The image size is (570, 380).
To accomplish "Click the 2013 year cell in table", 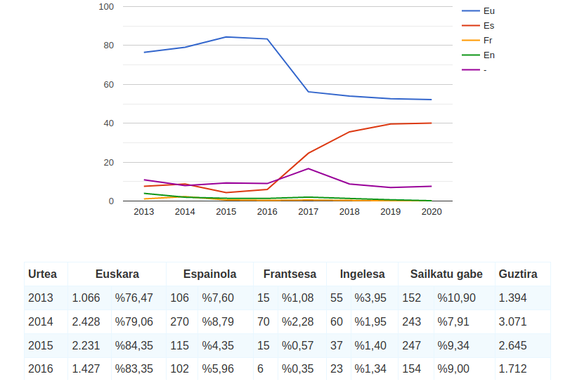I will 46,298.
